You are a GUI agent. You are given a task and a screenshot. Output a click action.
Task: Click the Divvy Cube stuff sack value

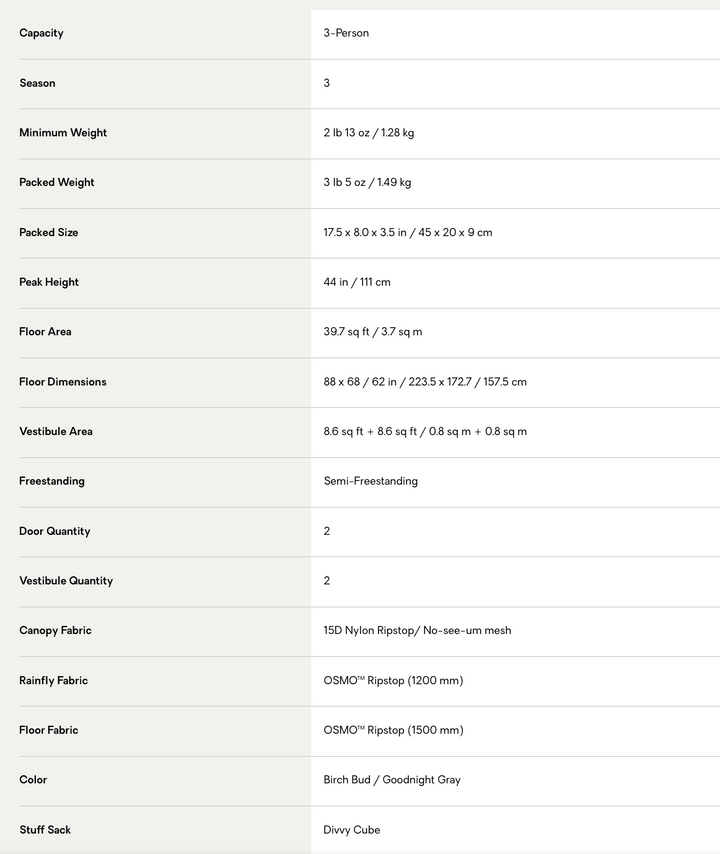pyautogui.click(x=352, y=829)
